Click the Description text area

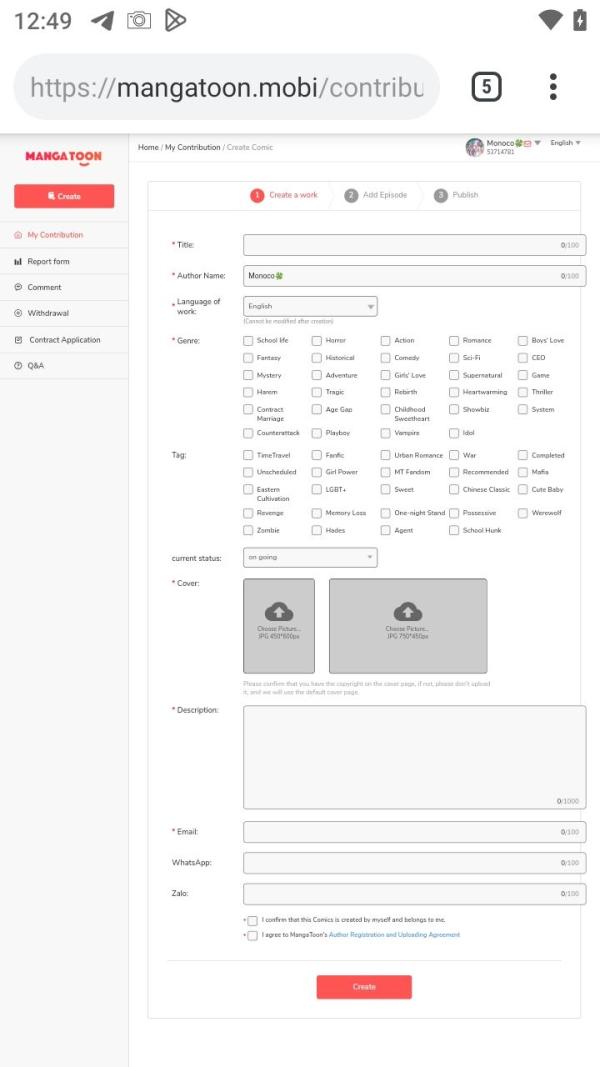coord(414,757)
